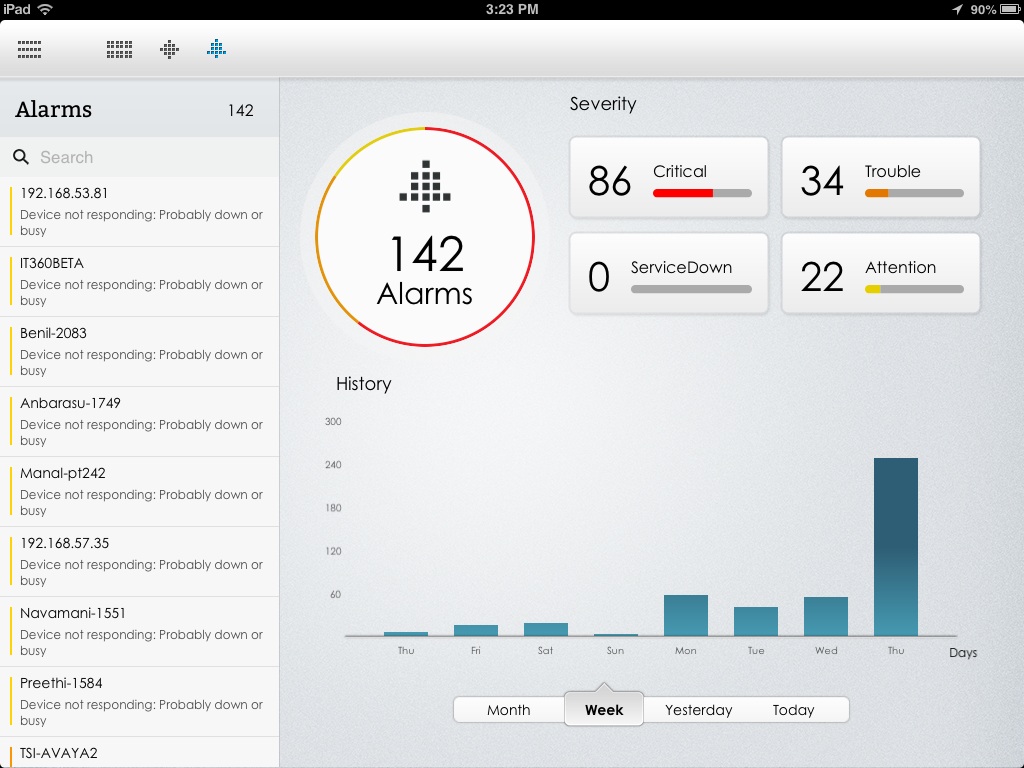1024x768 pixels.
Task: Switch history to Today tab
Action: coord(793,710)
